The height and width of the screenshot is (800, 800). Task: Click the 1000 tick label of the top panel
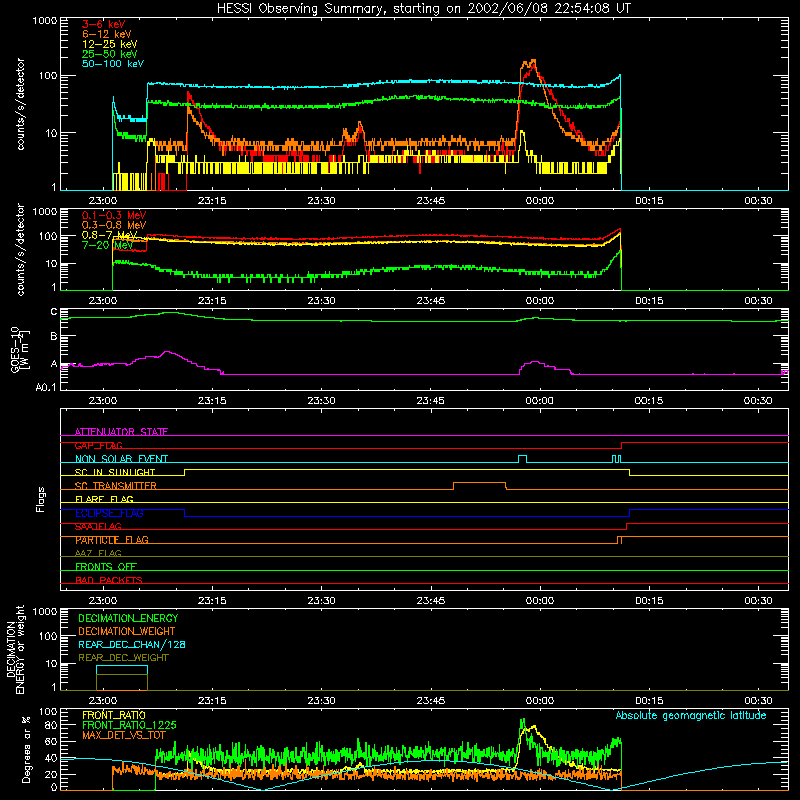[45, 20]
